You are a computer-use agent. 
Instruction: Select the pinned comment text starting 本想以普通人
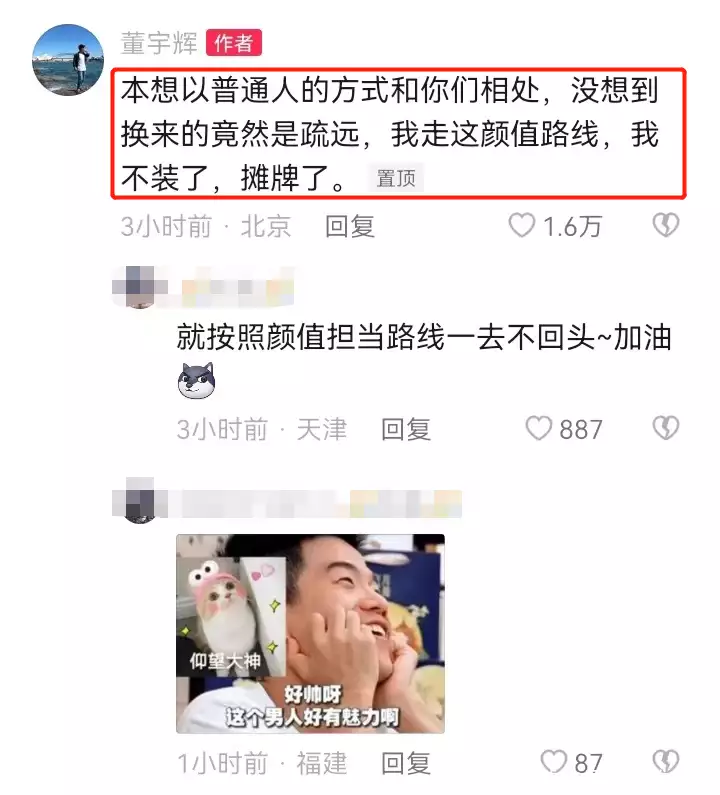(x=389, y=134)
